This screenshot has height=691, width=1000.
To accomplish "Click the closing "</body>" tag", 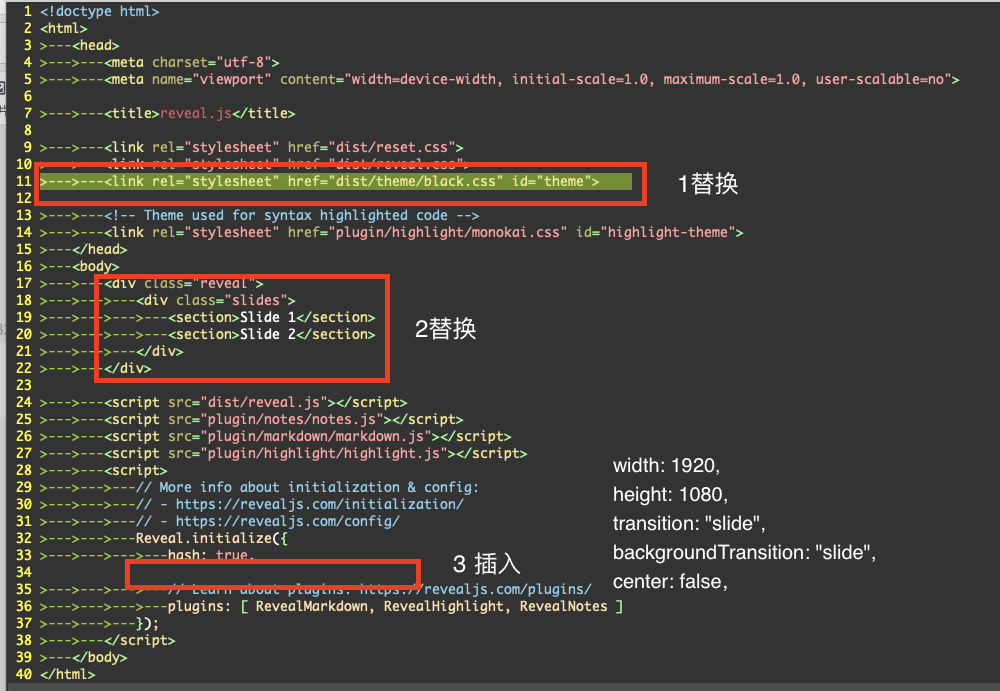I will click(x=99, y=657).
